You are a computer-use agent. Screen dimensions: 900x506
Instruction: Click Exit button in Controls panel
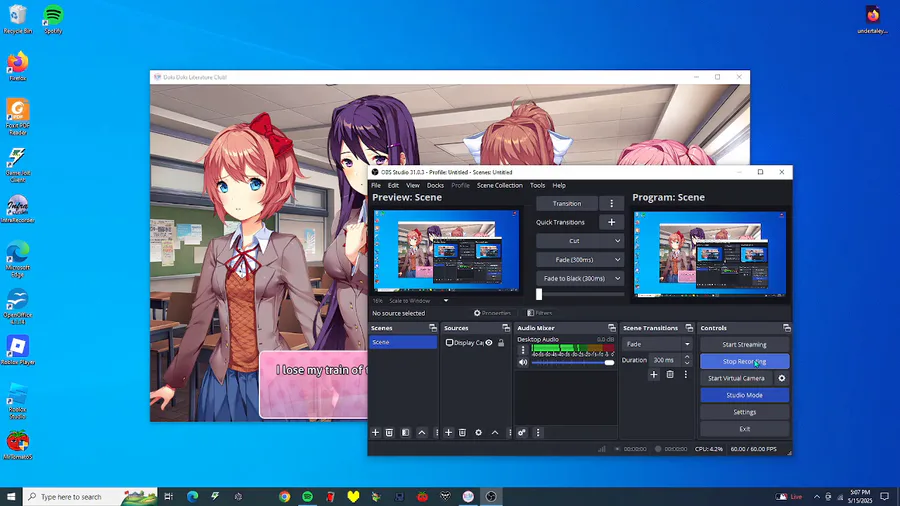click(x=744, y=429)
